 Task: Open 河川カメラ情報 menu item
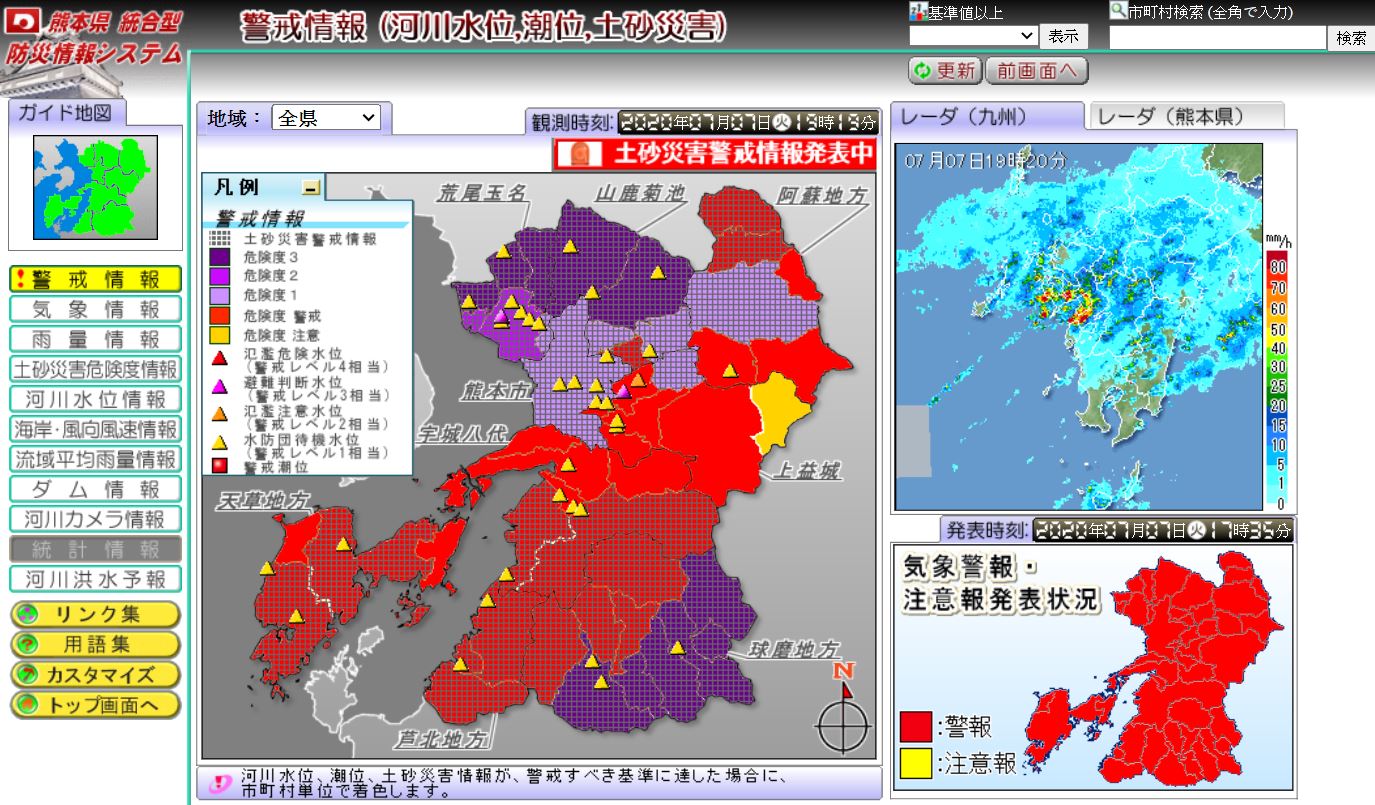pyautogui.click(x=95, y=519)
